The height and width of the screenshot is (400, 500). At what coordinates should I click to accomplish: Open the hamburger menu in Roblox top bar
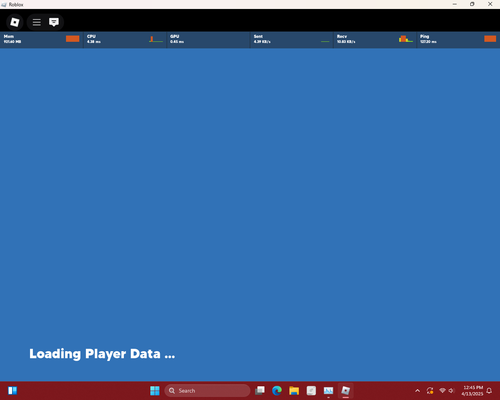pyautogui.click(x=37, y=22)
